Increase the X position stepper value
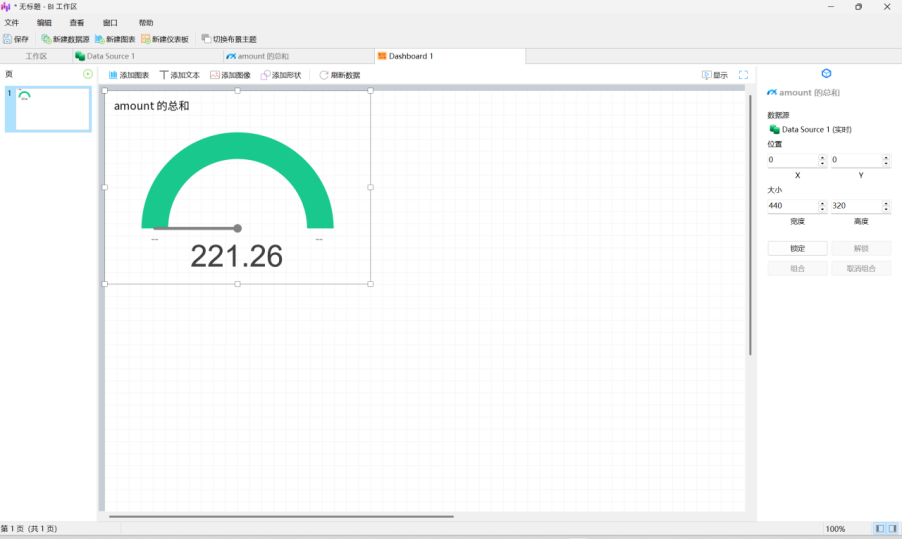The height and width of the screenshot is (539, 903). (822, 157)
